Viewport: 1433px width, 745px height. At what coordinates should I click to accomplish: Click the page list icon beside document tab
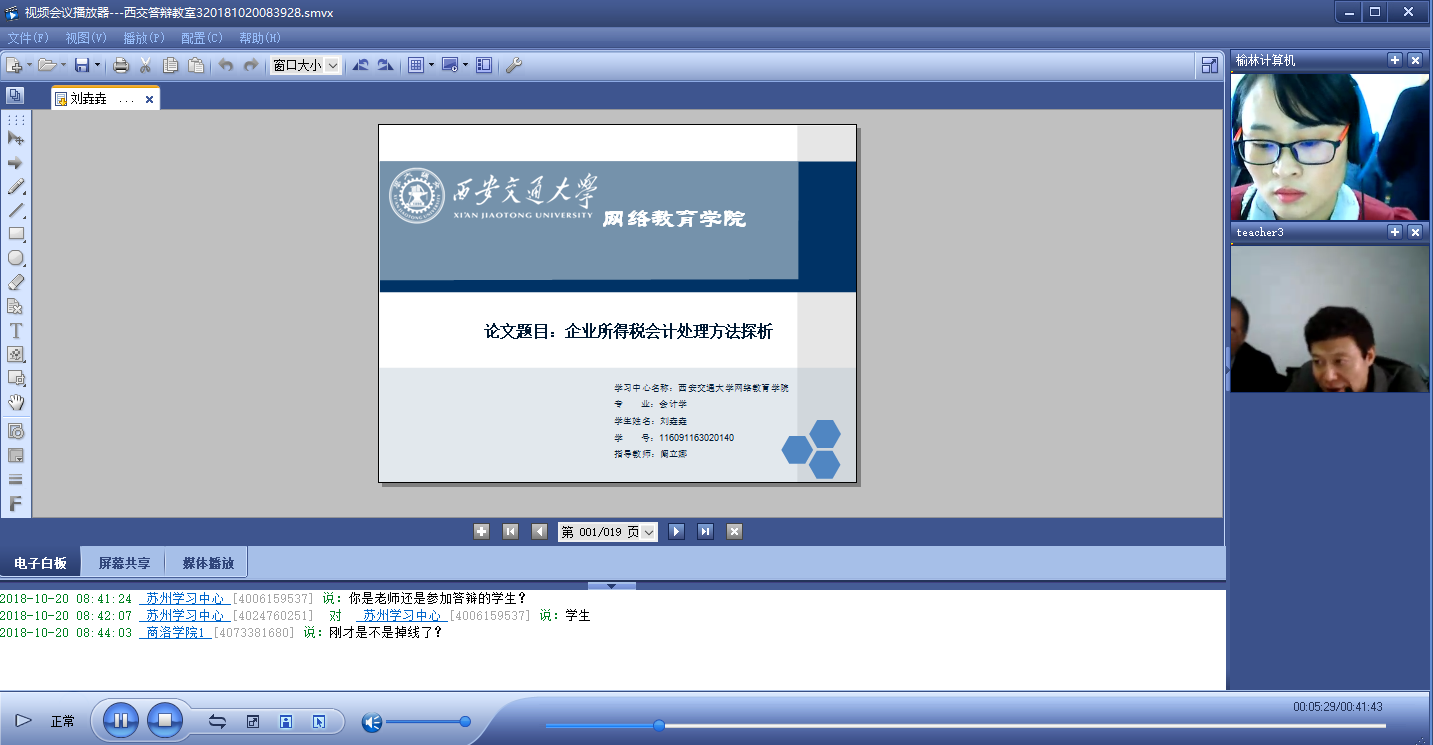point(15,96)
